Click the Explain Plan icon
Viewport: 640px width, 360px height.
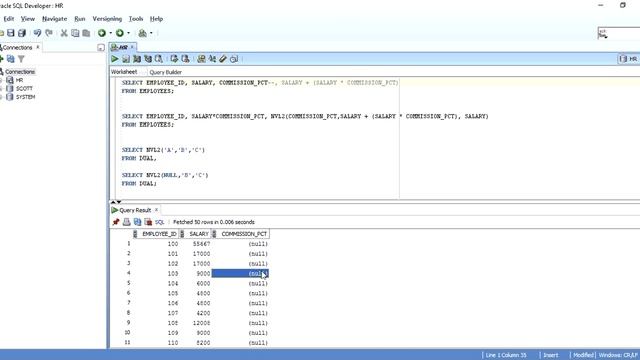coord(137,59)
